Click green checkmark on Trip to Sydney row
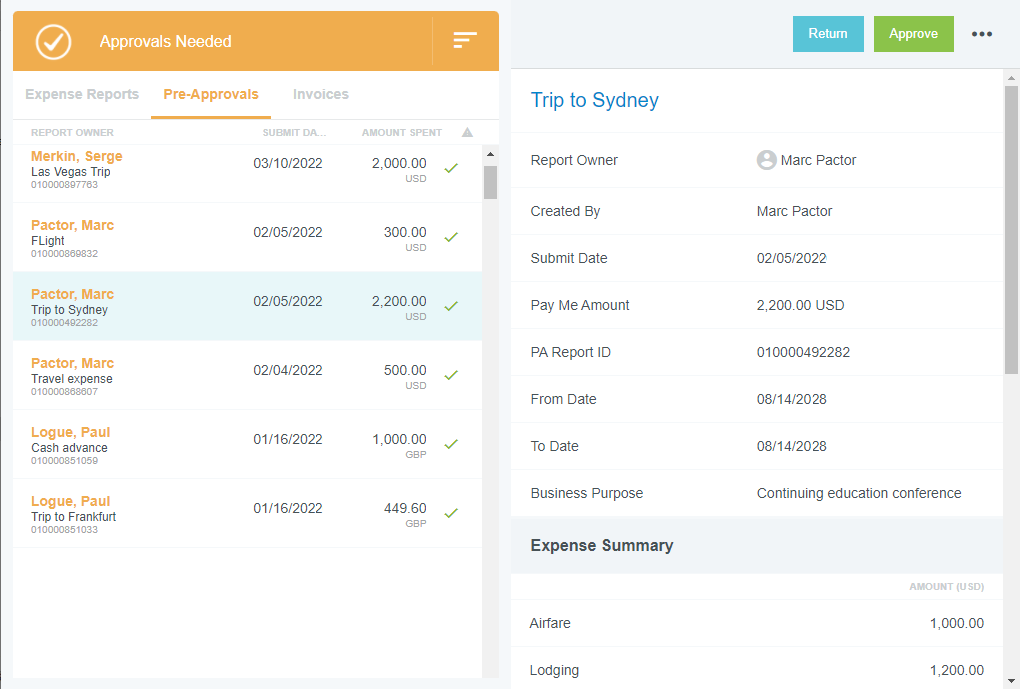Viewport: 1020px width, 689px height. point(451,306)
